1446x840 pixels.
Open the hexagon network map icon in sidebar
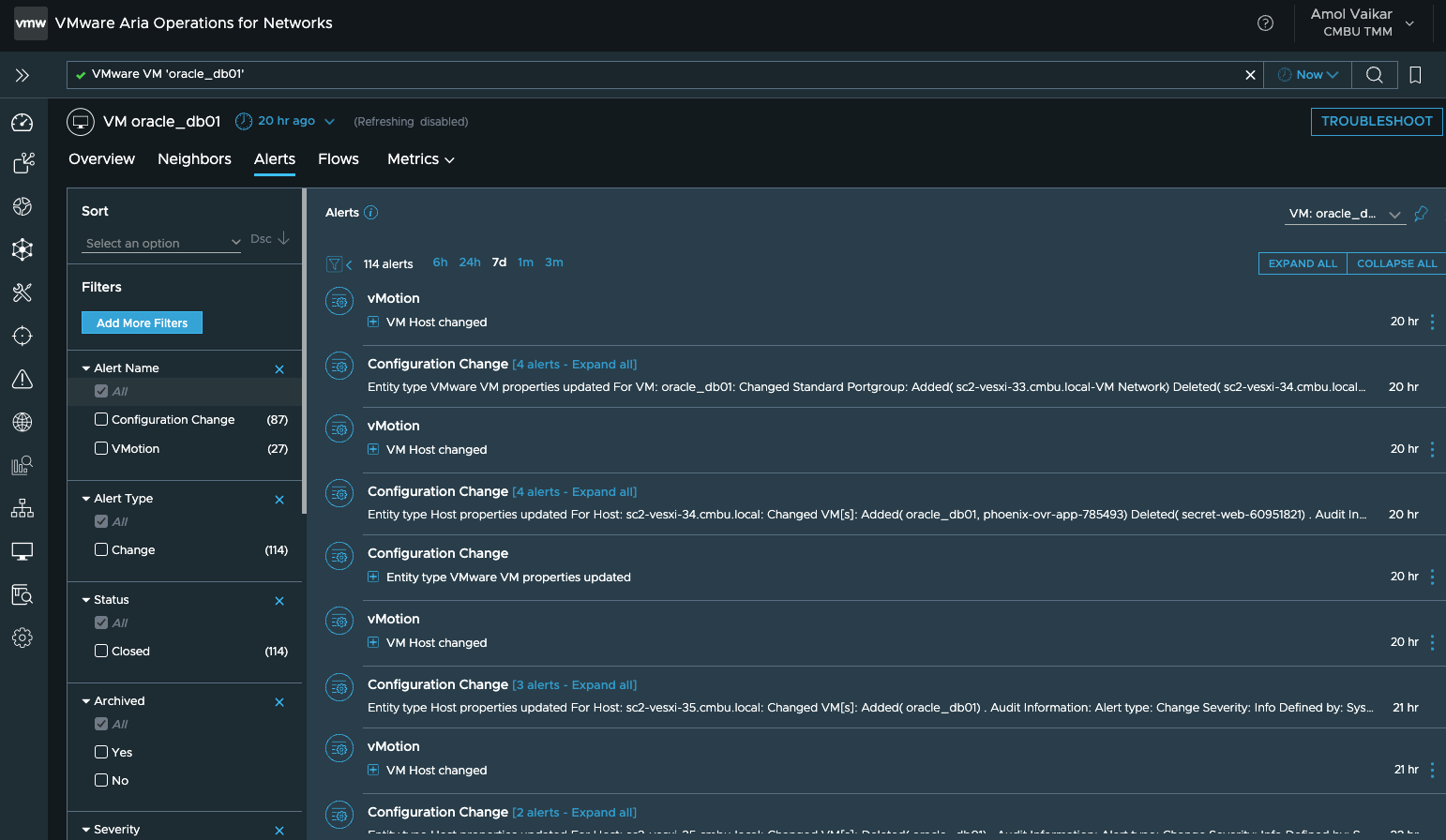coord(23,249)
